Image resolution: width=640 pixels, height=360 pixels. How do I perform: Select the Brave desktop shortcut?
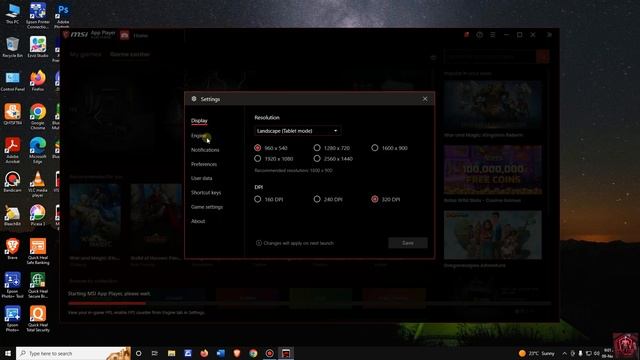click(x=12, y=249)
